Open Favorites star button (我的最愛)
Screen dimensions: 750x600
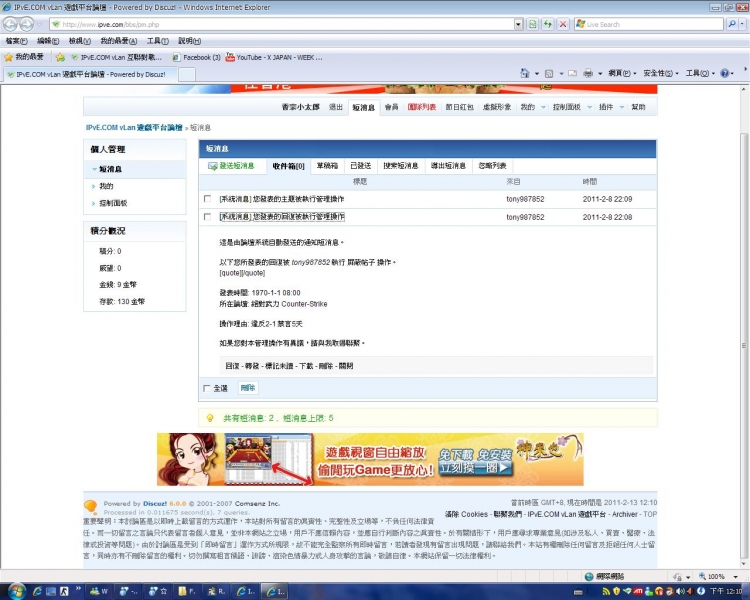(24, 57)
